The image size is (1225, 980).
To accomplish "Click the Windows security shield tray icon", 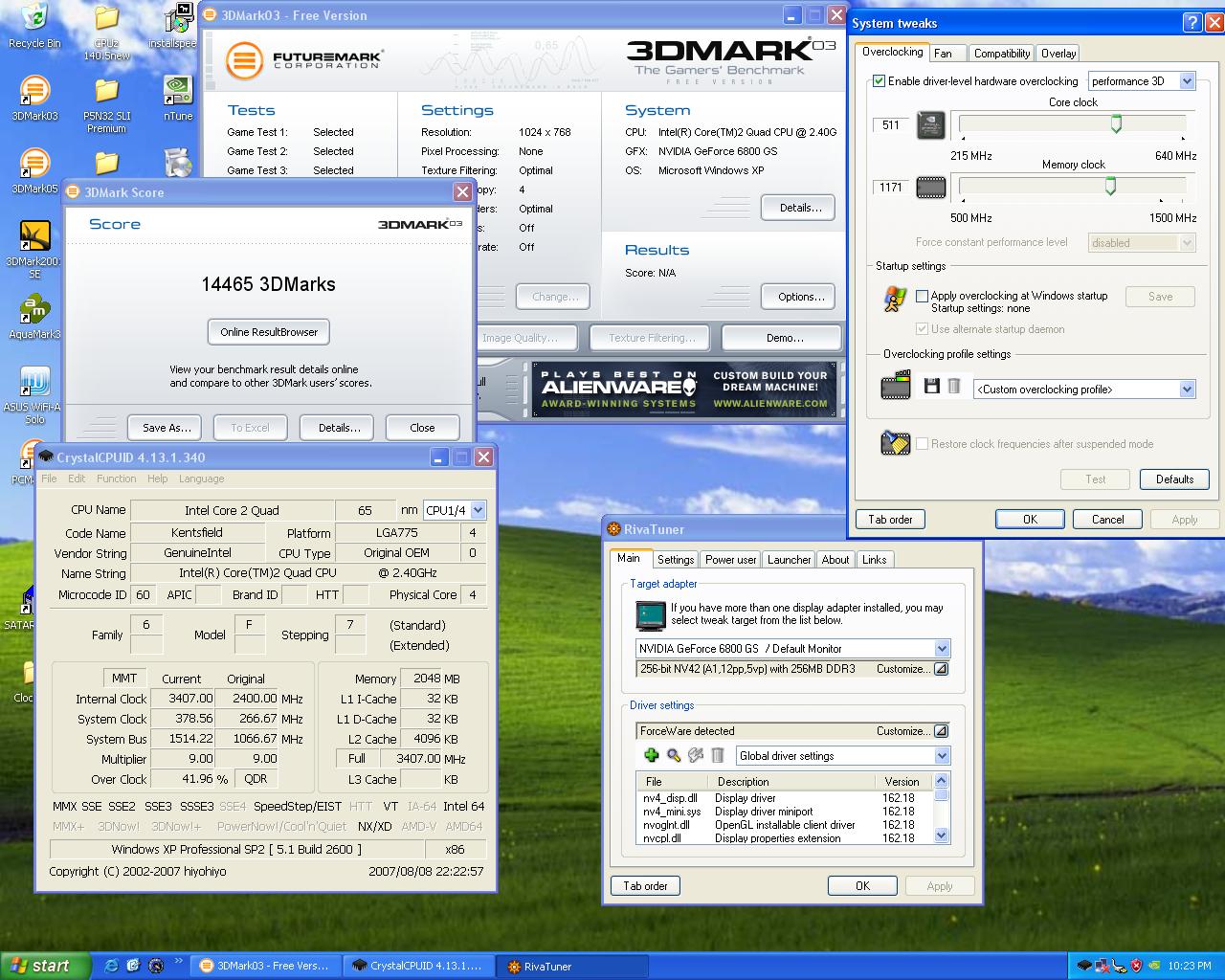I will [x=1135, y=966].
